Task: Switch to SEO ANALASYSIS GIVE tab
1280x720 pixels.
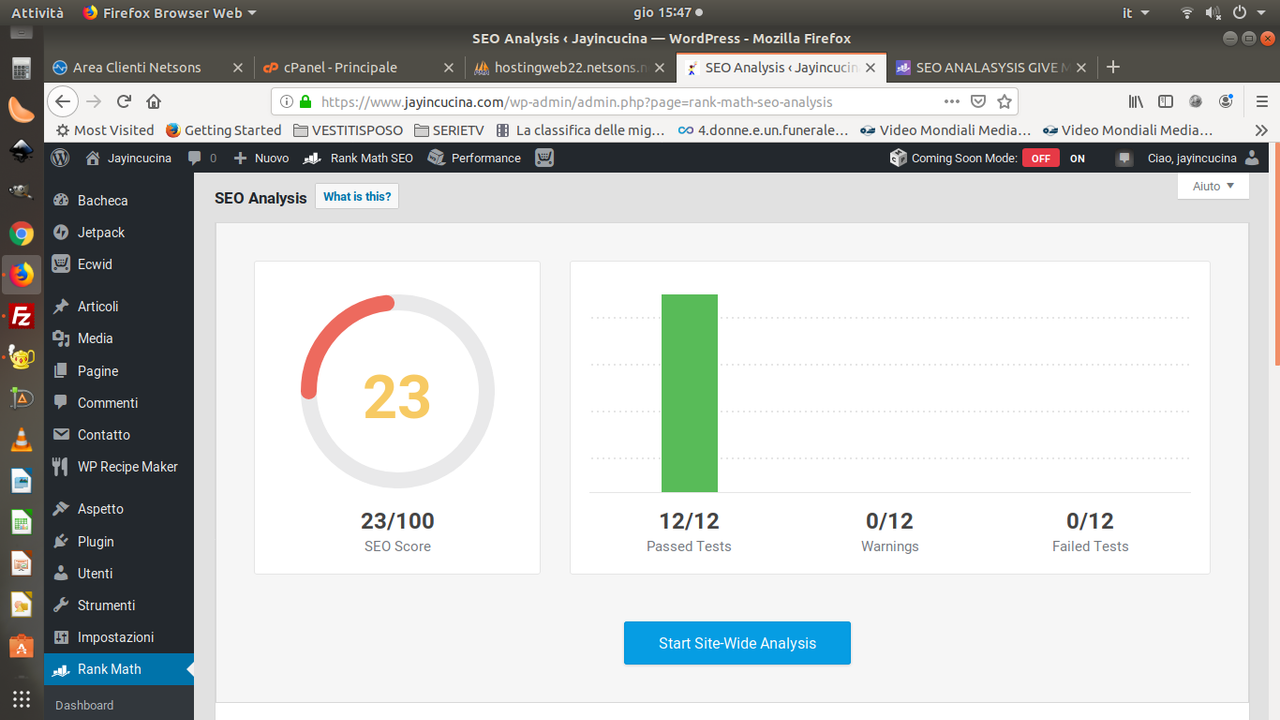Action: pyautogui.click(x=990, y=67)
